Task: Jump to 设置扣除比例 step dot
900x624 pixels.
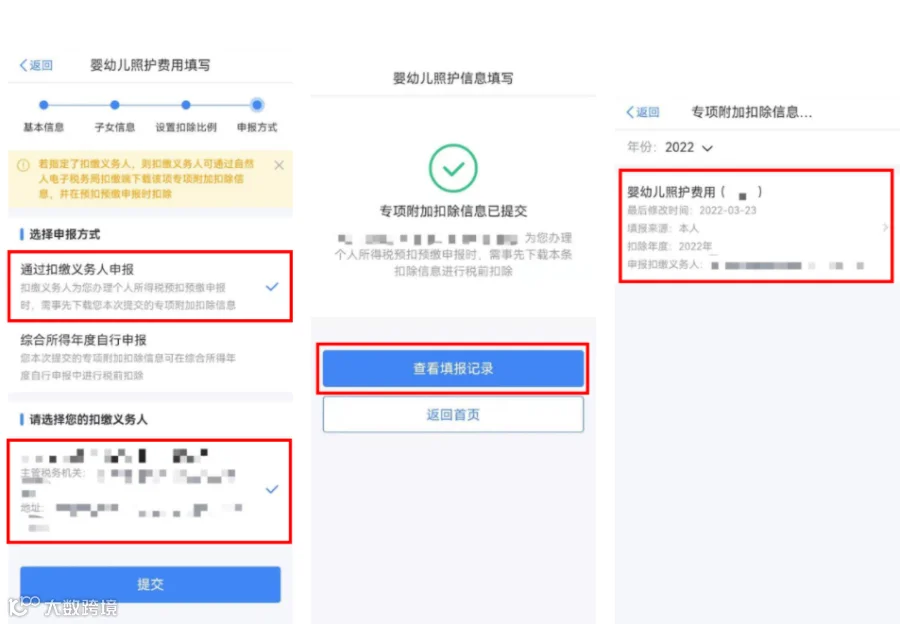Action: point(185,105)
